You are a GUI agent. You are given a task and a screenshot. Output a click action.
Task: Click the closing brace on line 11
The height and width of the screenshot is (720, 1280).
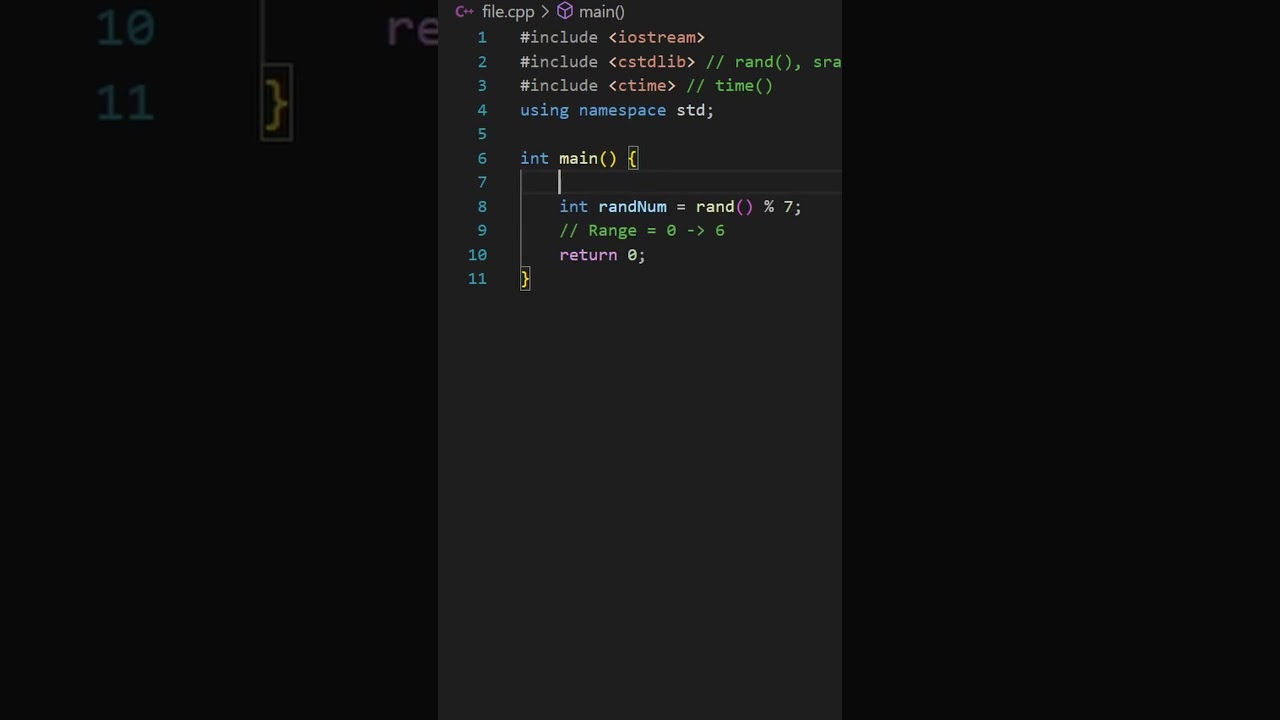525,279
